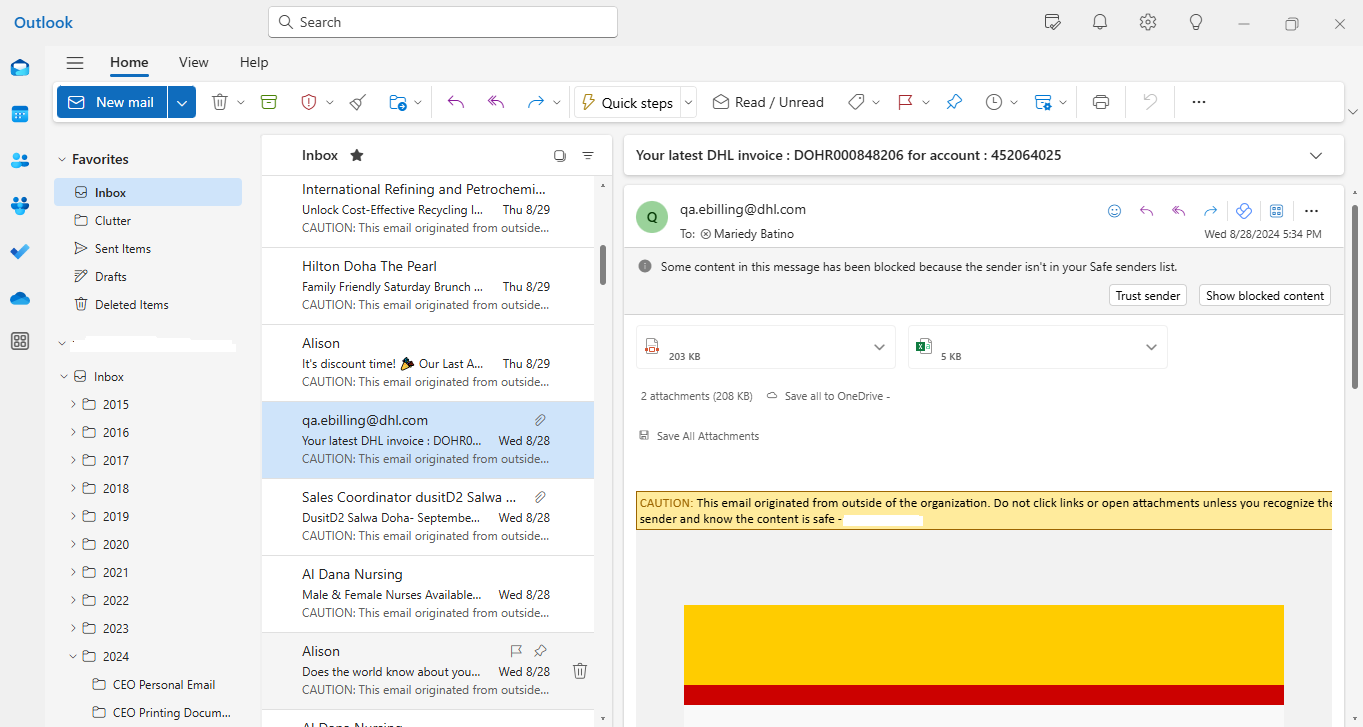Open the My Day notes icon in the title bar
Image resolution: width=1363 pixels, height=727 pixels.
(x=1052, y=22)
